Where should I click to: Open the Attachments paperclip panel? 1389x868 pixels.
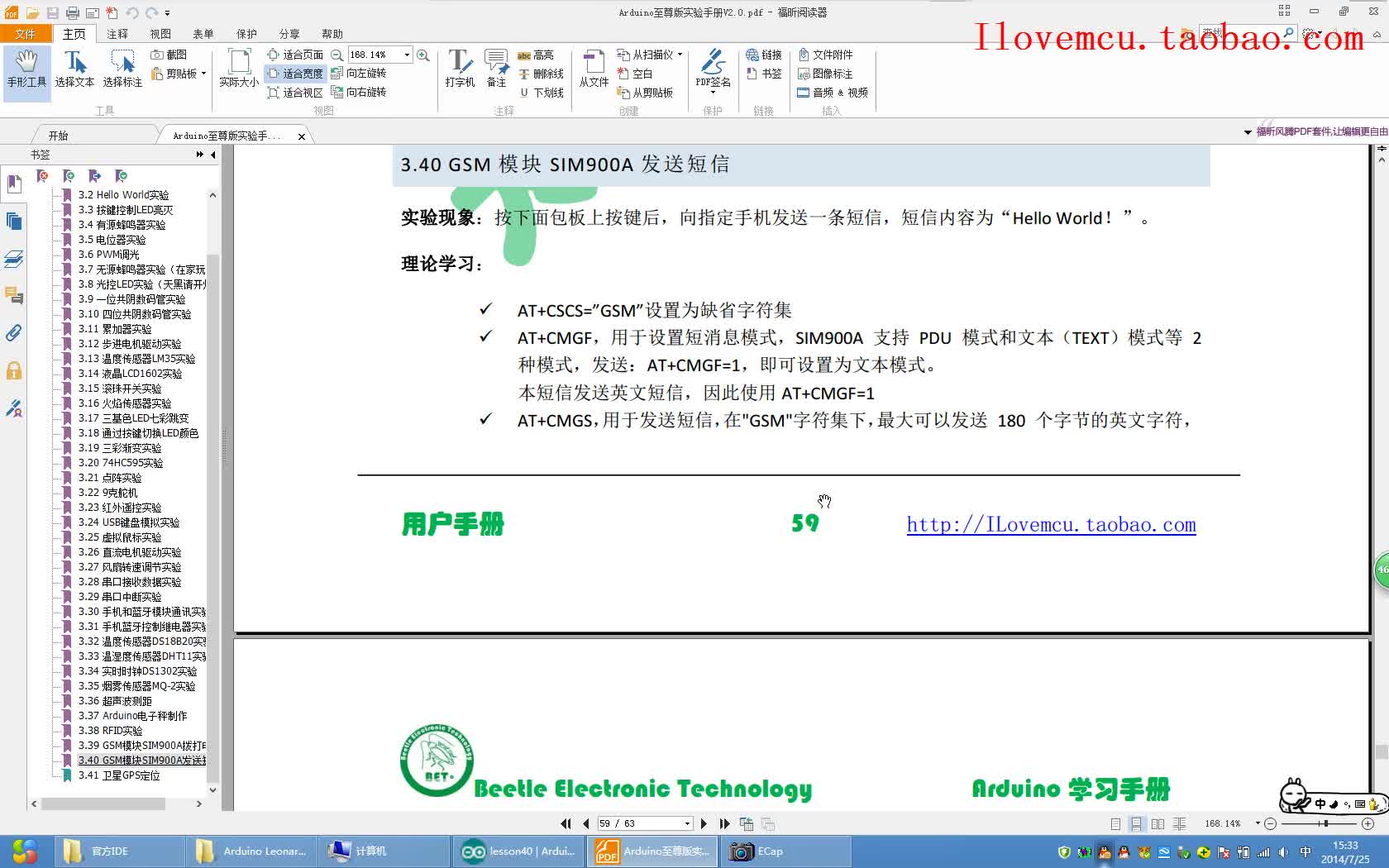coord(14,332)
